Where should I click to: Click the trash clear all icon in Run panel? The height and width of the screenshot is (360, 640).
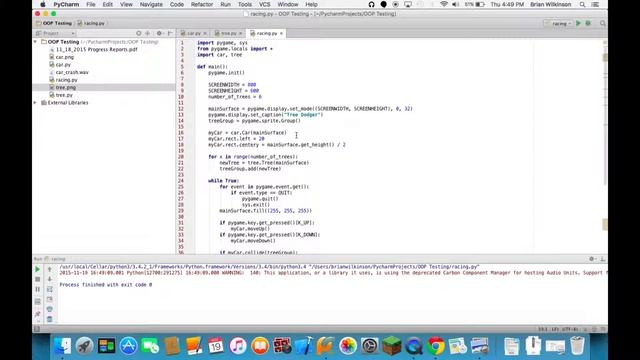tap(50, 319)
